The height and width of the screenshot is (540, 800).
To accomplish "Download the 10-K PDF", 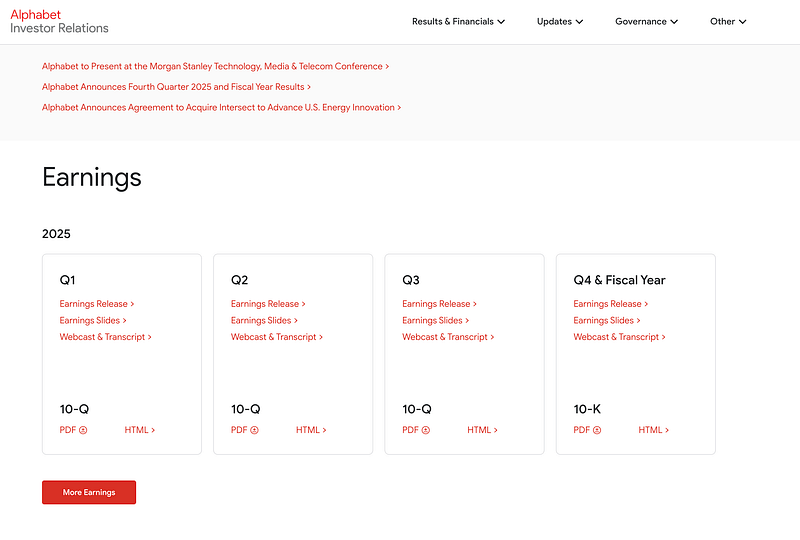I will [x=587, y=430].
